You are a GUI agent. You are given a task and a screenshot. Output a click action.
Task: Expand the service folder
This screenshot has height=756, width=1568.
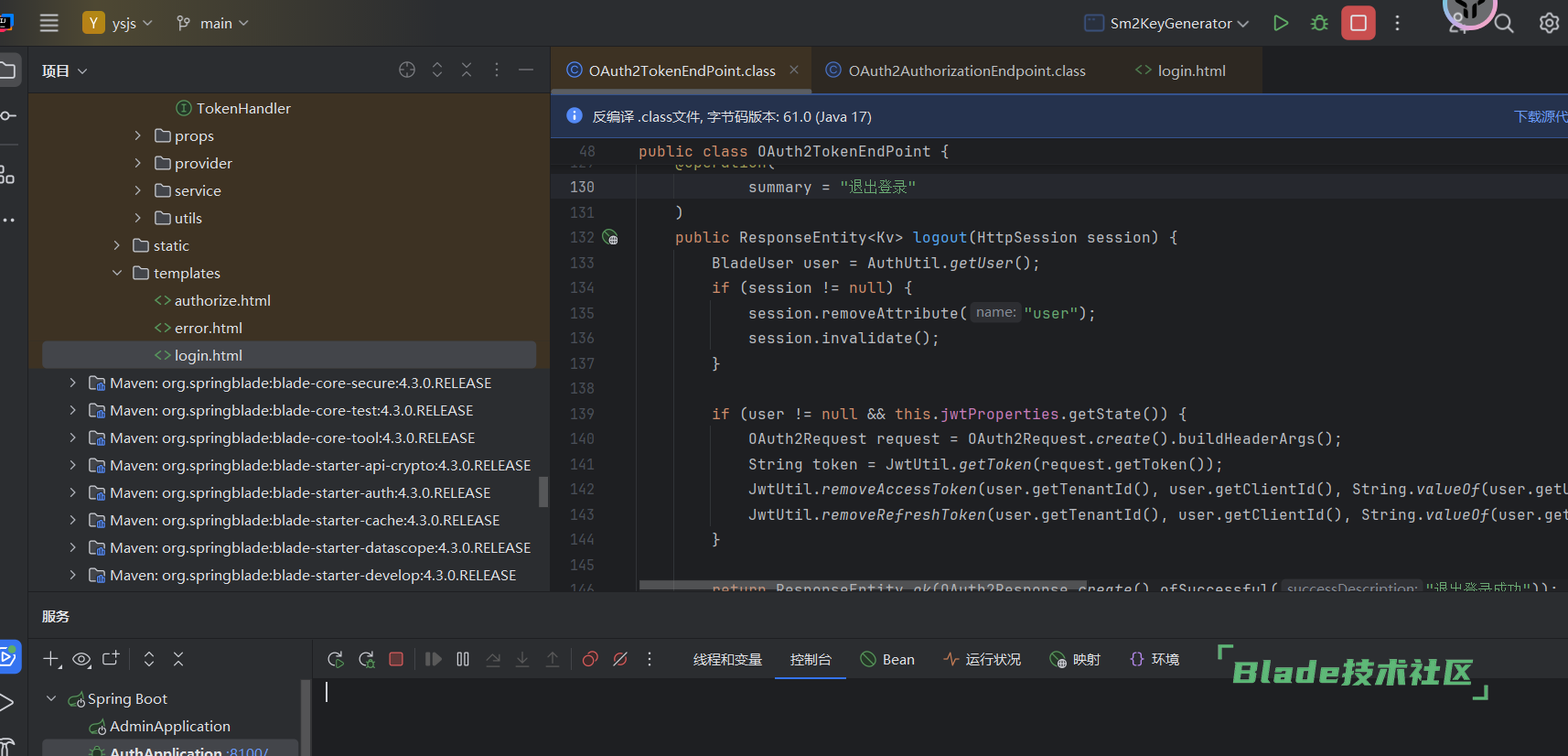(137, 190)
